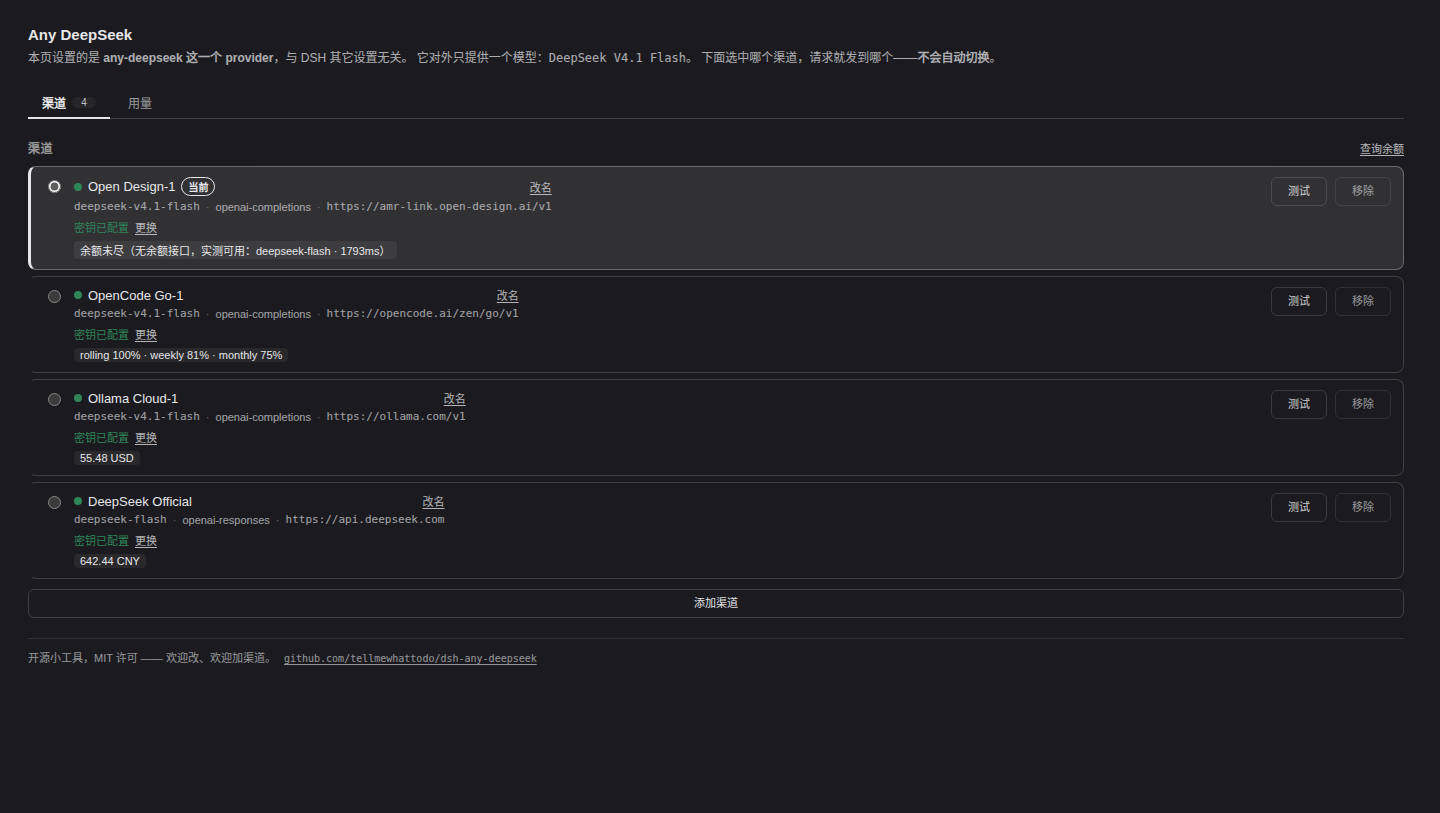Image resolution: width=1440 pixels, height=813 pixels.
Task: Rename DeepSeek Official via 改名
Action: click(433, 502)
